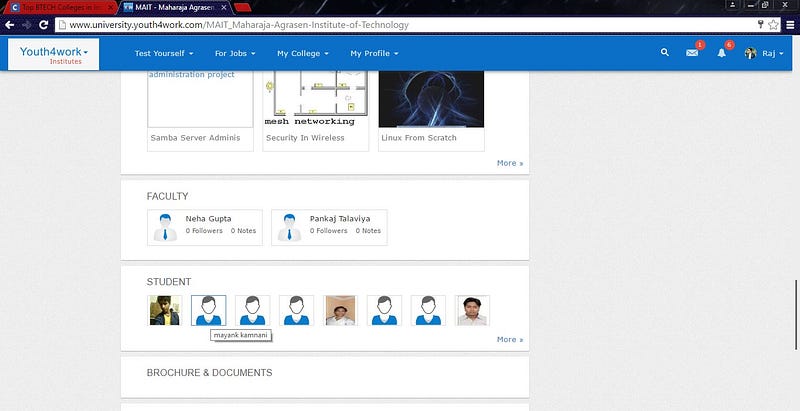Screen dimensions: 800x411
Task: Click the BROCHURE & DOCUMENTS heading
Action: coord(209,373)
